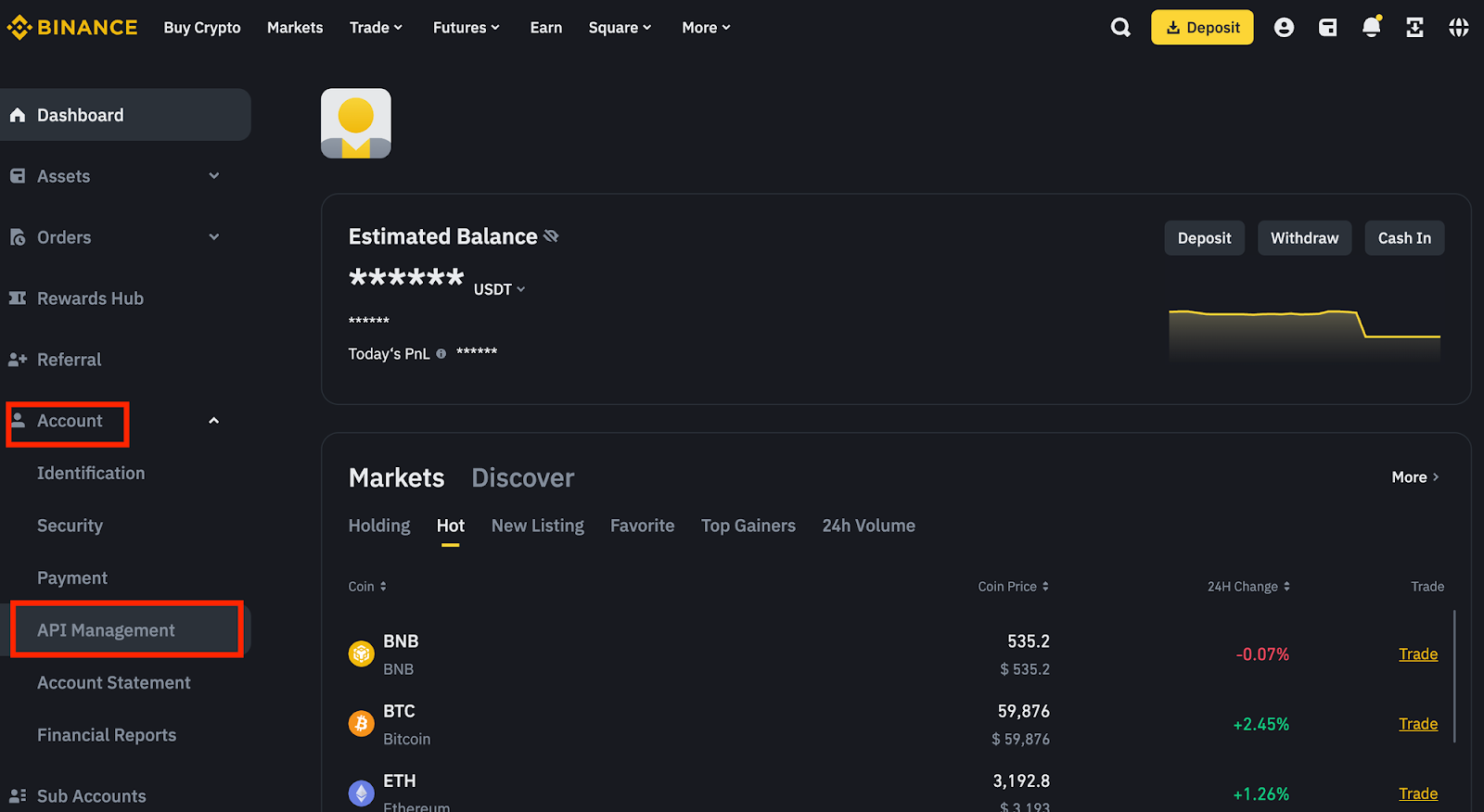Click the Withdraw button
This screenshot has width=1484, height=812.
1305,238
